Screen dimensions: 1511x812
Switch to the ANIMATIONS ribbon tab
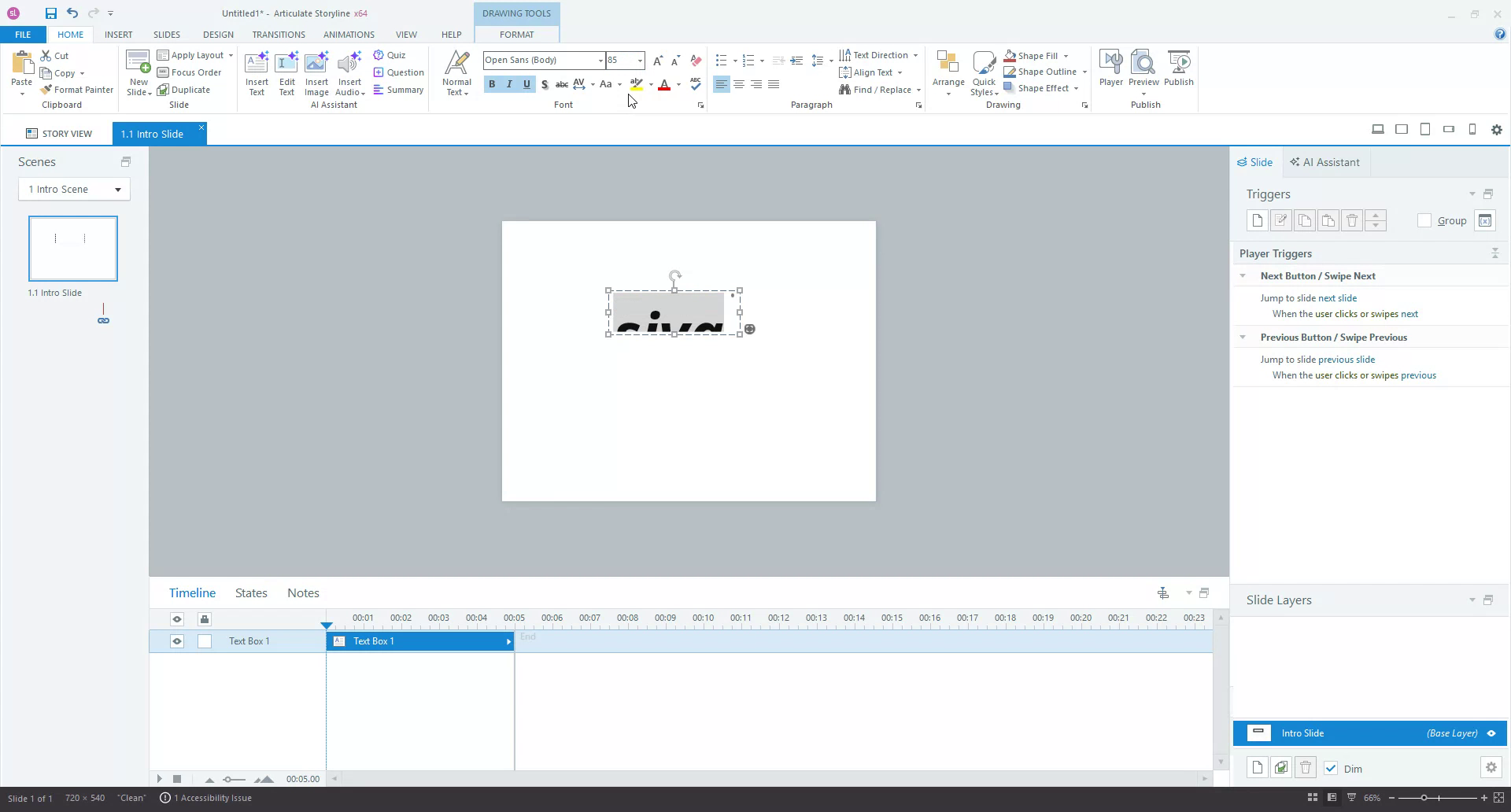(x=349, y=34)
